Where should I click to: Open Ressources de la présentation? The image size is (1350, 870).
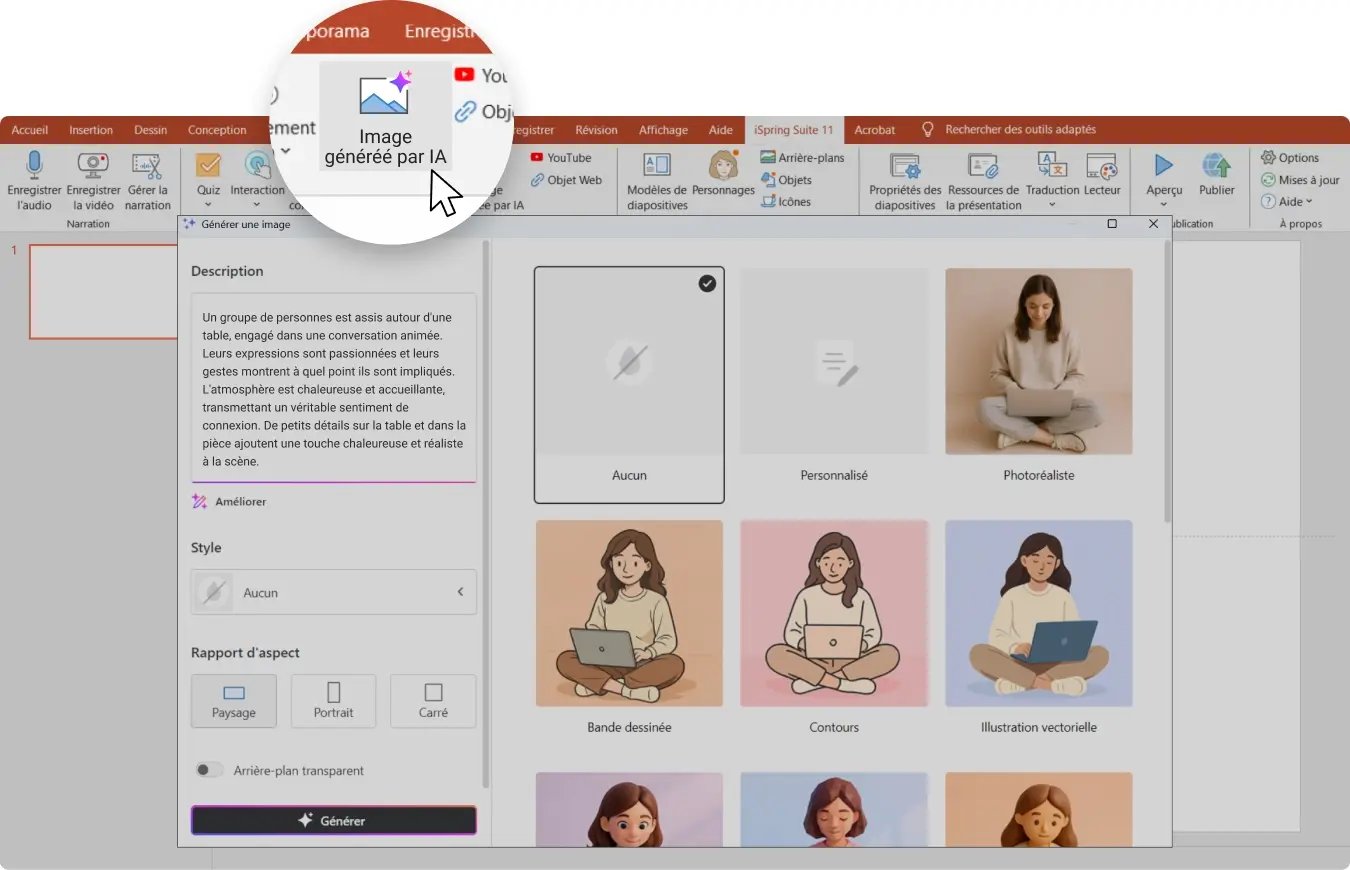pos(983,181)
